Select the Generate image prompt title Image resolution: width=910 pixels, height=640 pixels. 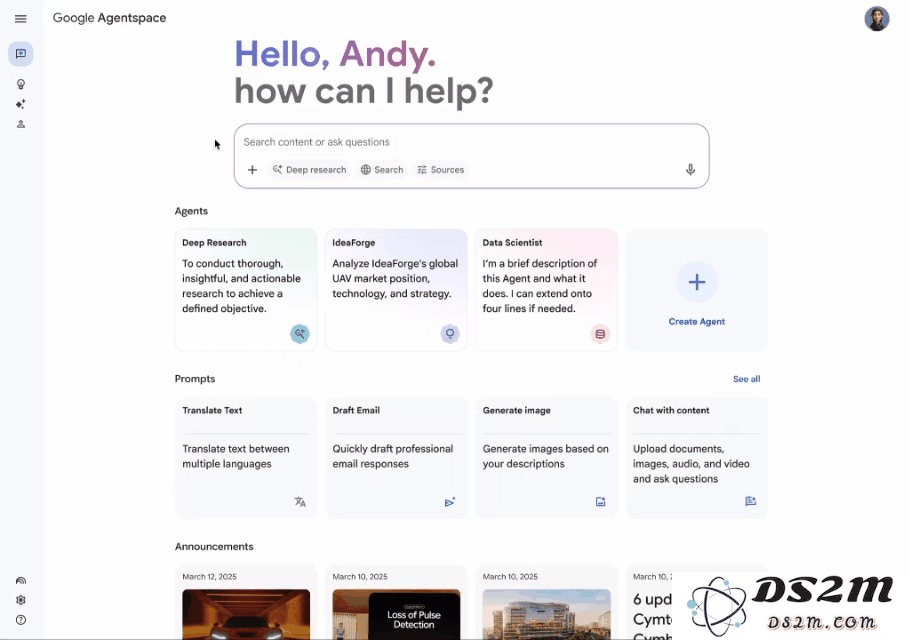[517, 410]
